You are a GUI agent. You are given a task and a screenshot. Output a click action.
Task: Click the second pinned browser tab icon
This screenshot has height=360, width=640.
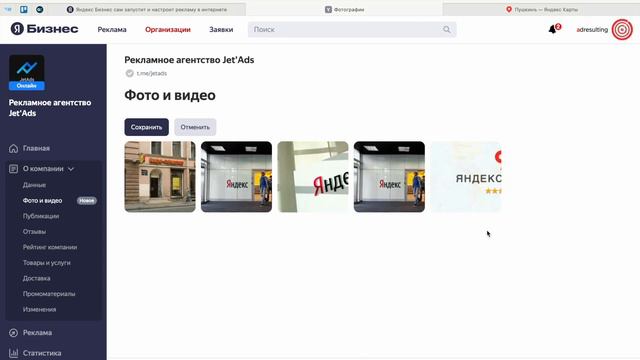pyautogui.click(x=24, y=9)
